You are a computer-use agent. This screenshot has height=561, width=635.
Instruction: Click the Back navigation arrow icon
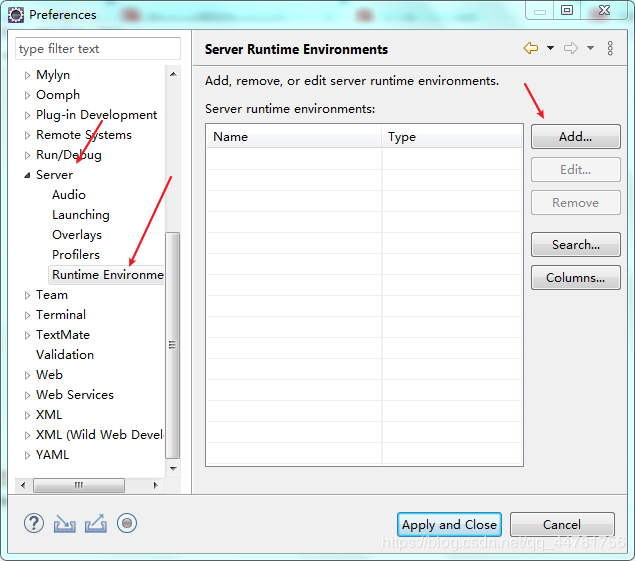(530, 48)
